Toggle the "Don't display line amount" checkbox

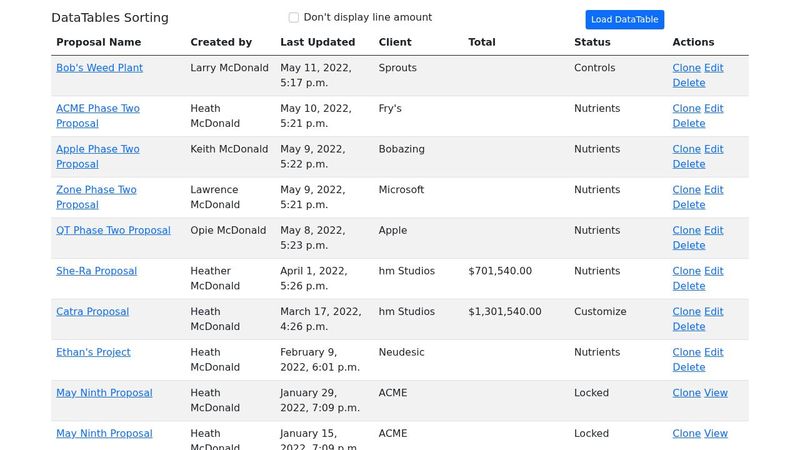294,17
